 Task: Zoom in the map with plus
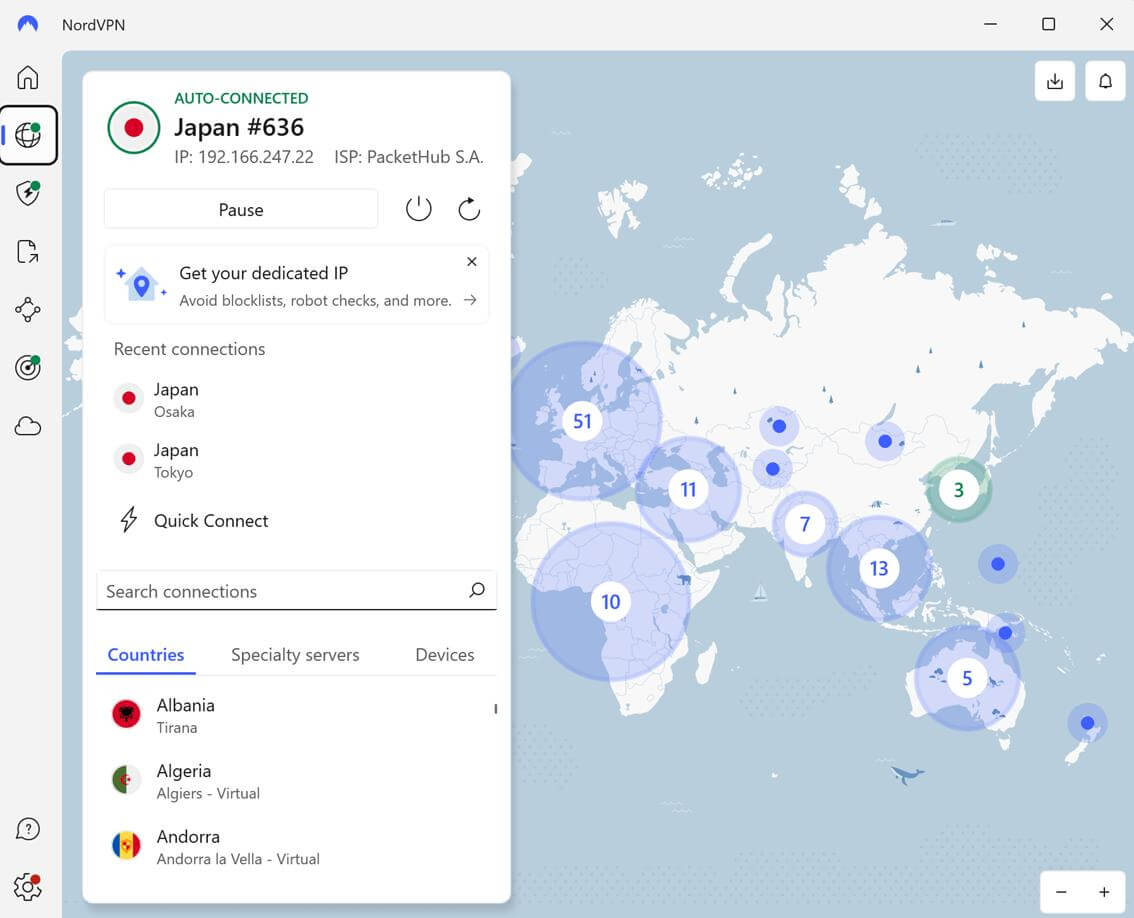point(1104,892)
